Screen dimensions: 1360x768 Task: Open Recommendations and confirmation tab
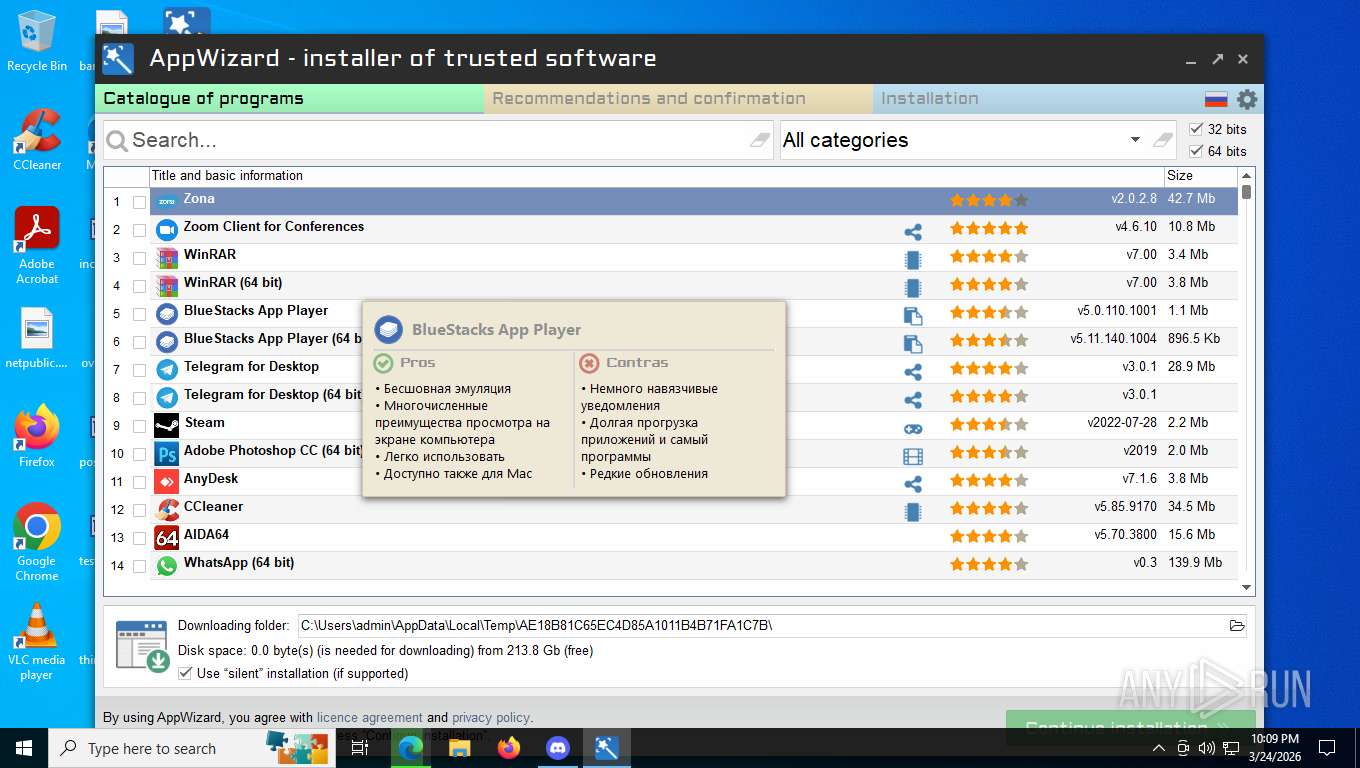point(679,98)
